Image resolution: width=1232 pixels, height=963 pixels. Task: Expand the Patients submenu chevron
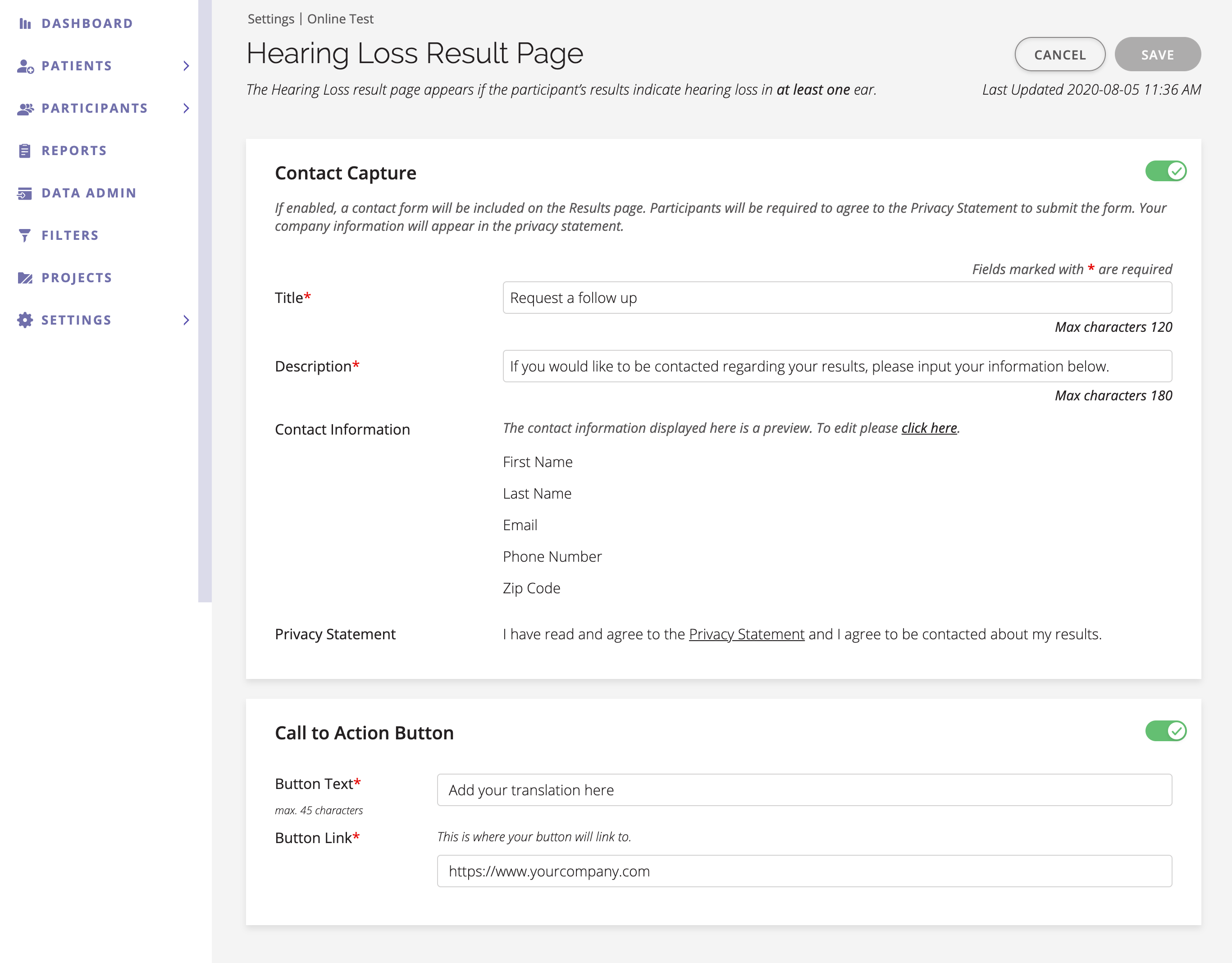coord(186,66)
